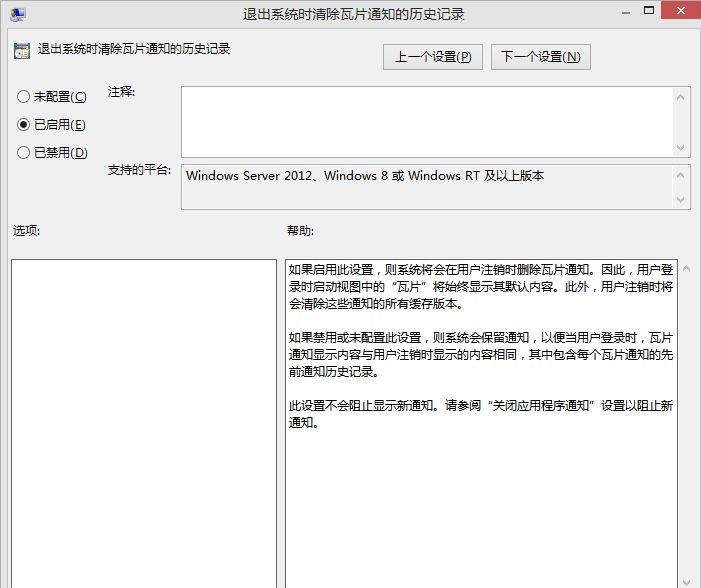Go to 下一个设置 (next setting)
The height and width of the screenshot is (588, 701).
(x=540, y=57)
